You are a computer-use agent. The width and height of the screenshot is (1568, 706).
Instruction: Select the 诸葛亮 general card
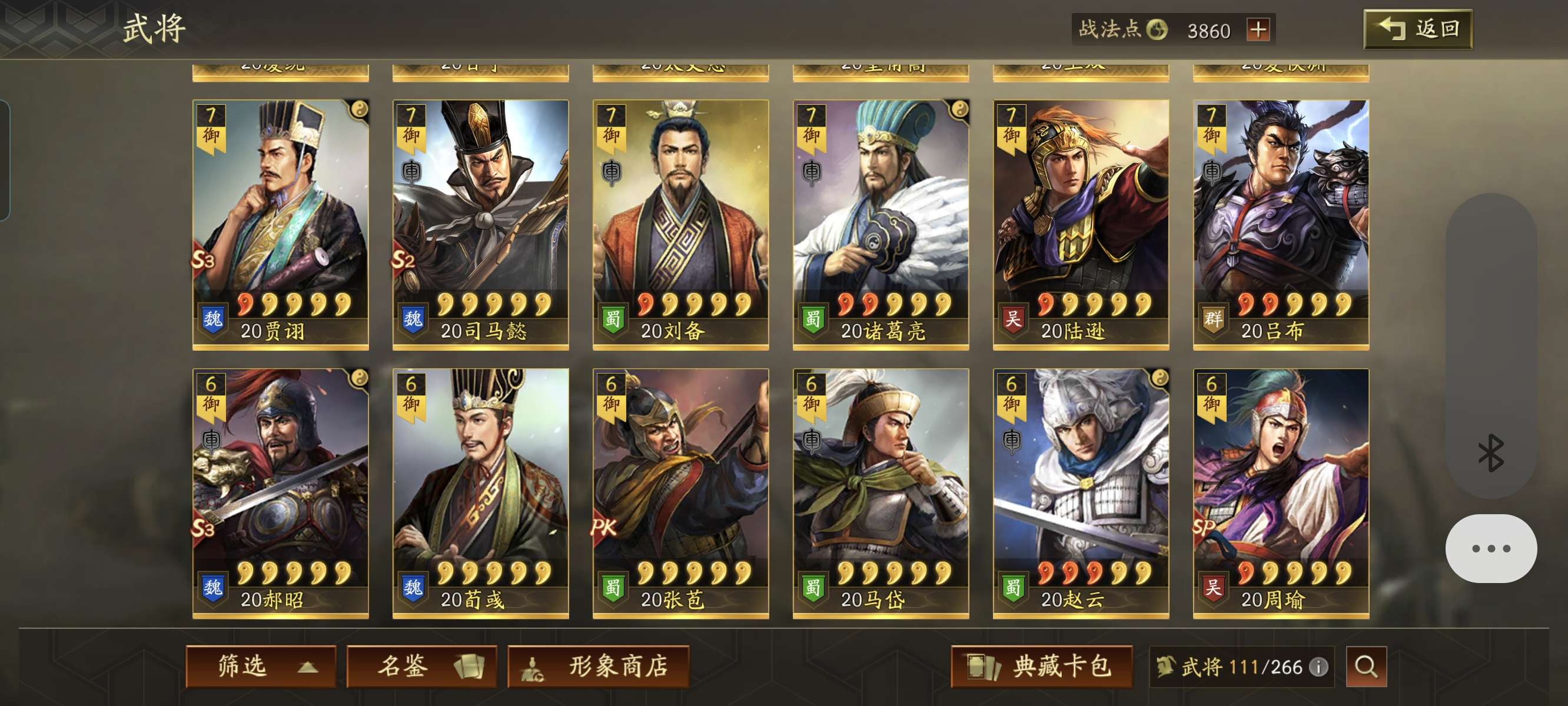pyautogui.click(x=880, y=225)
